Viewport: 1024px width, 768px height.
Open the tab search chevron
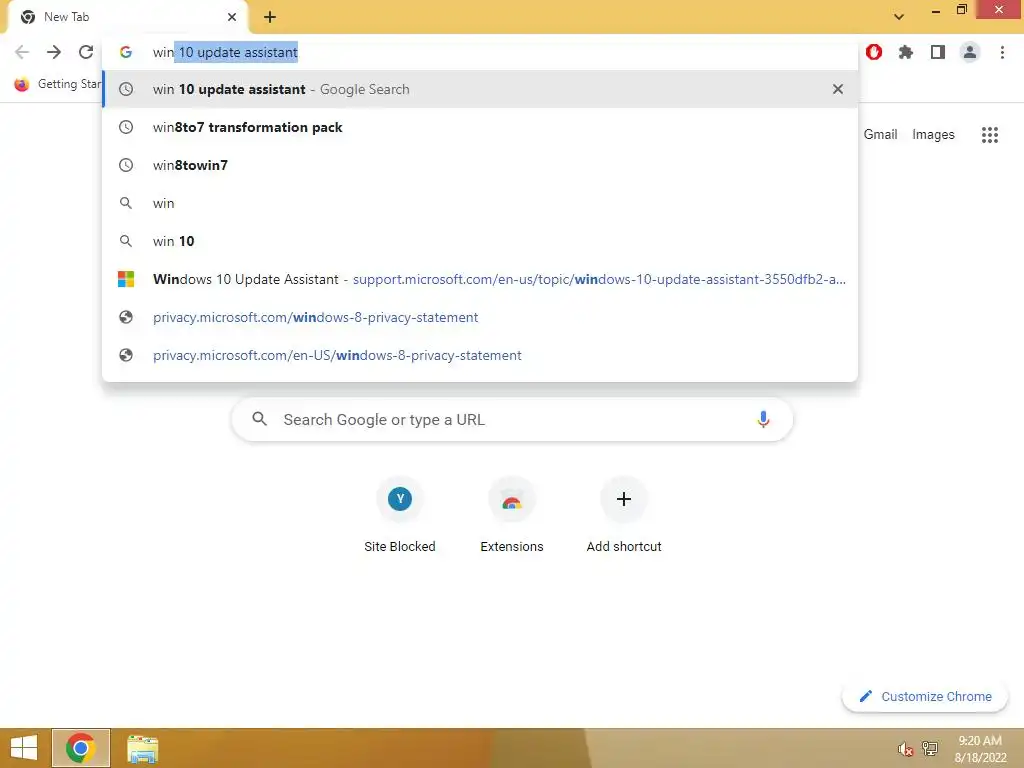pos(899,17)
